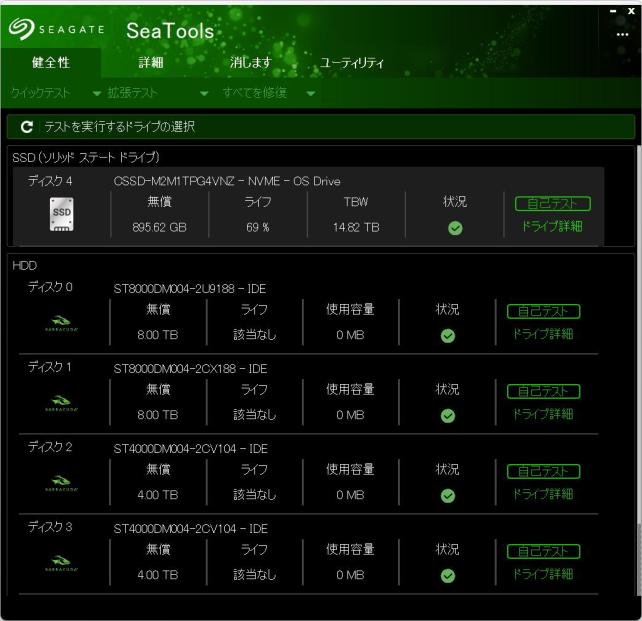Screen dimensions: 642x621
Task: Click the green status checkmark for ディスク 3
Action: pyautogui.click(x=448, y=576)
